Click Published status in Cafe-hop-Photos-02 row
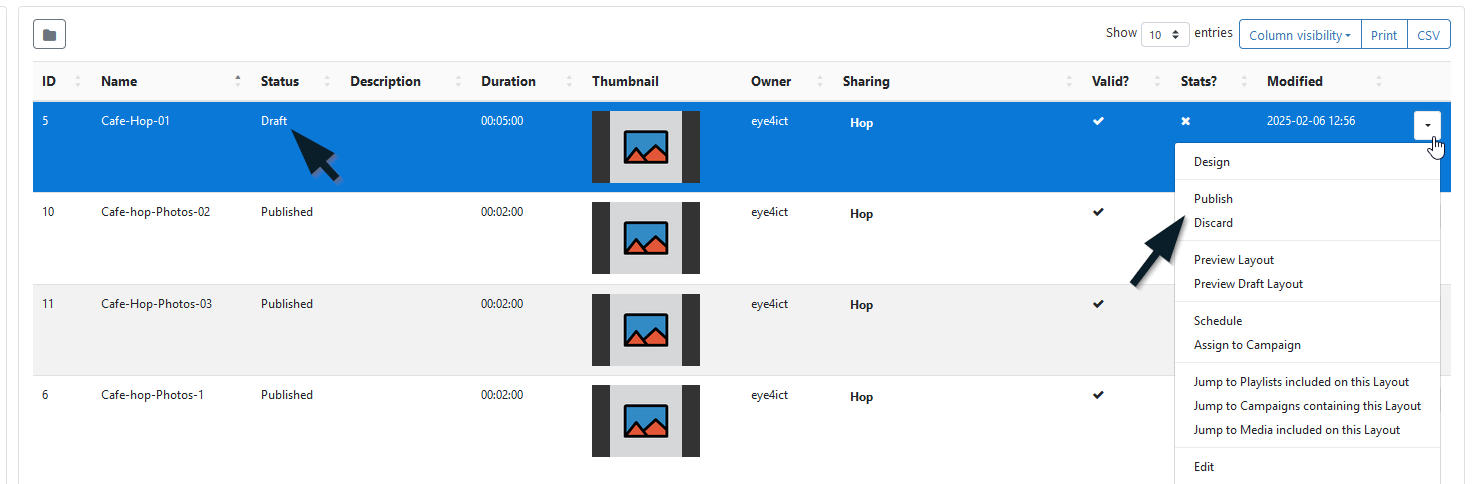The image size is (1479, 484). point(287,212)
